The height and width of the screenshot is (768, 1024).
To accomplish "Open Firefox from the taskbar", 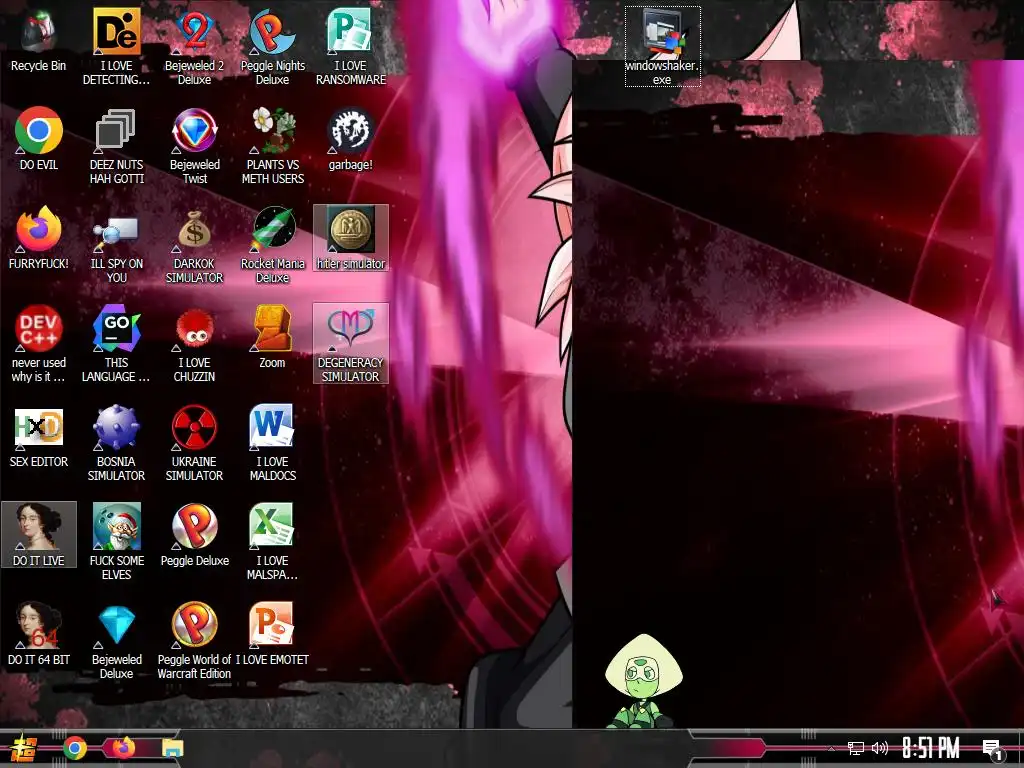I will click(x=123, y=748).
